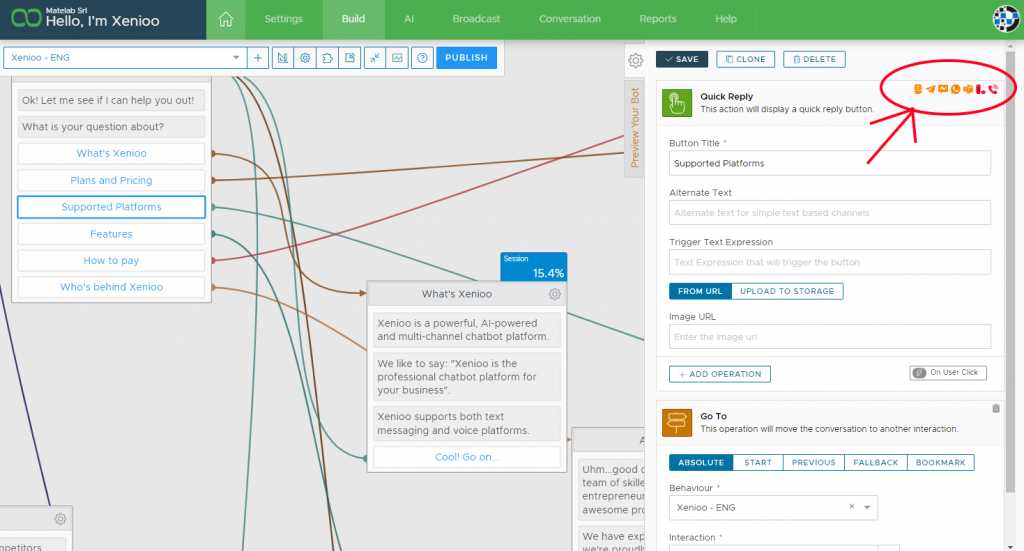
Task: Click the green Quick Reply action icon
Action: pos(677,102)
